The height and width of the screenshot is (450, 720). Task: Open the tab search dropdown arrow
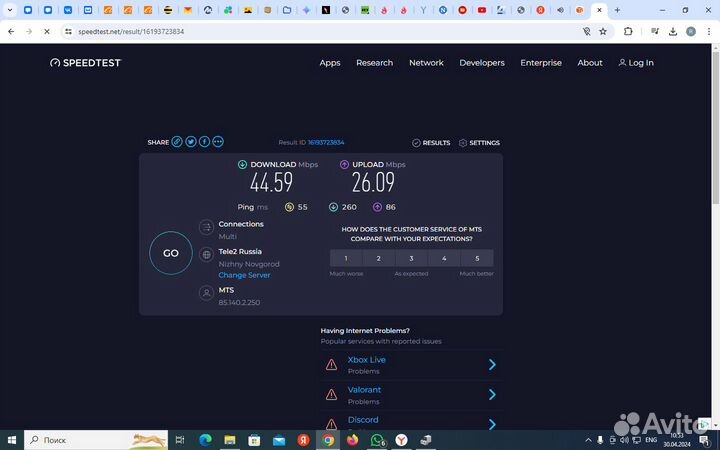(x=10, y=10)
